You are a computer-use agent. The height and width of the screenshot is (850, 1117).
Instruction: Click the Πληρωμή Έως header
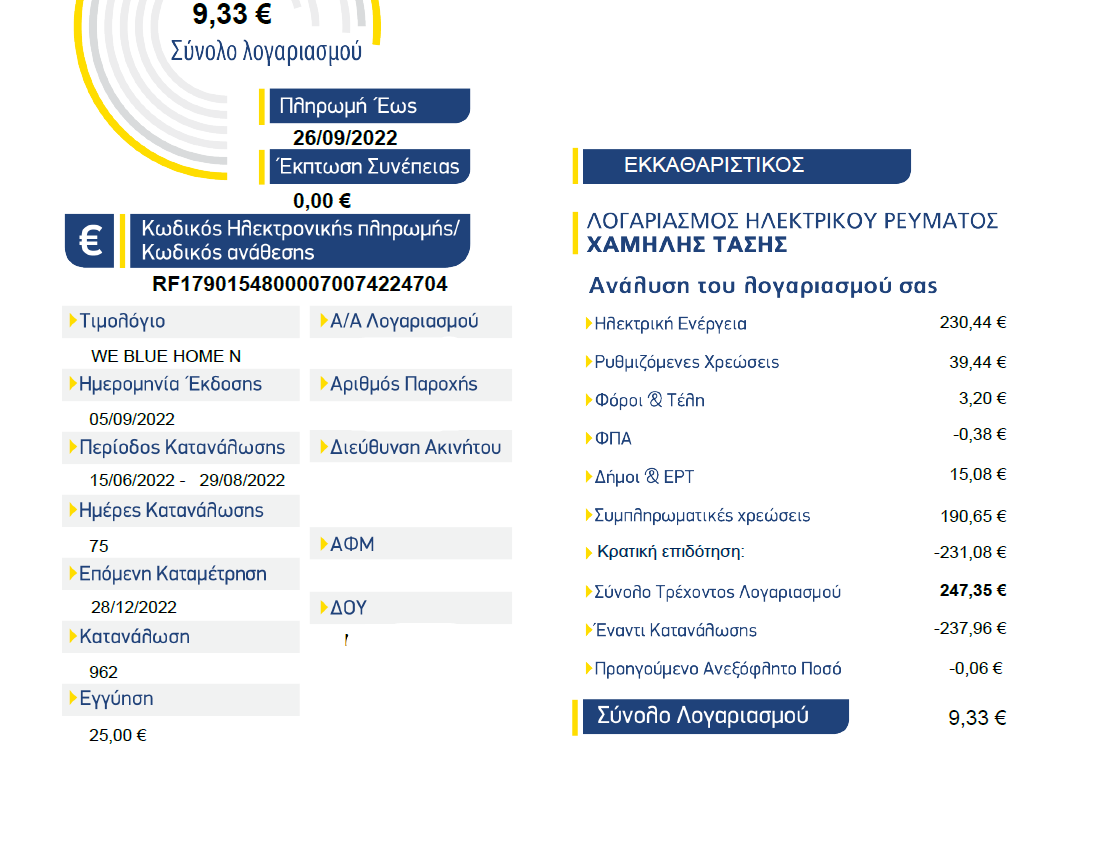click(369, 106)
